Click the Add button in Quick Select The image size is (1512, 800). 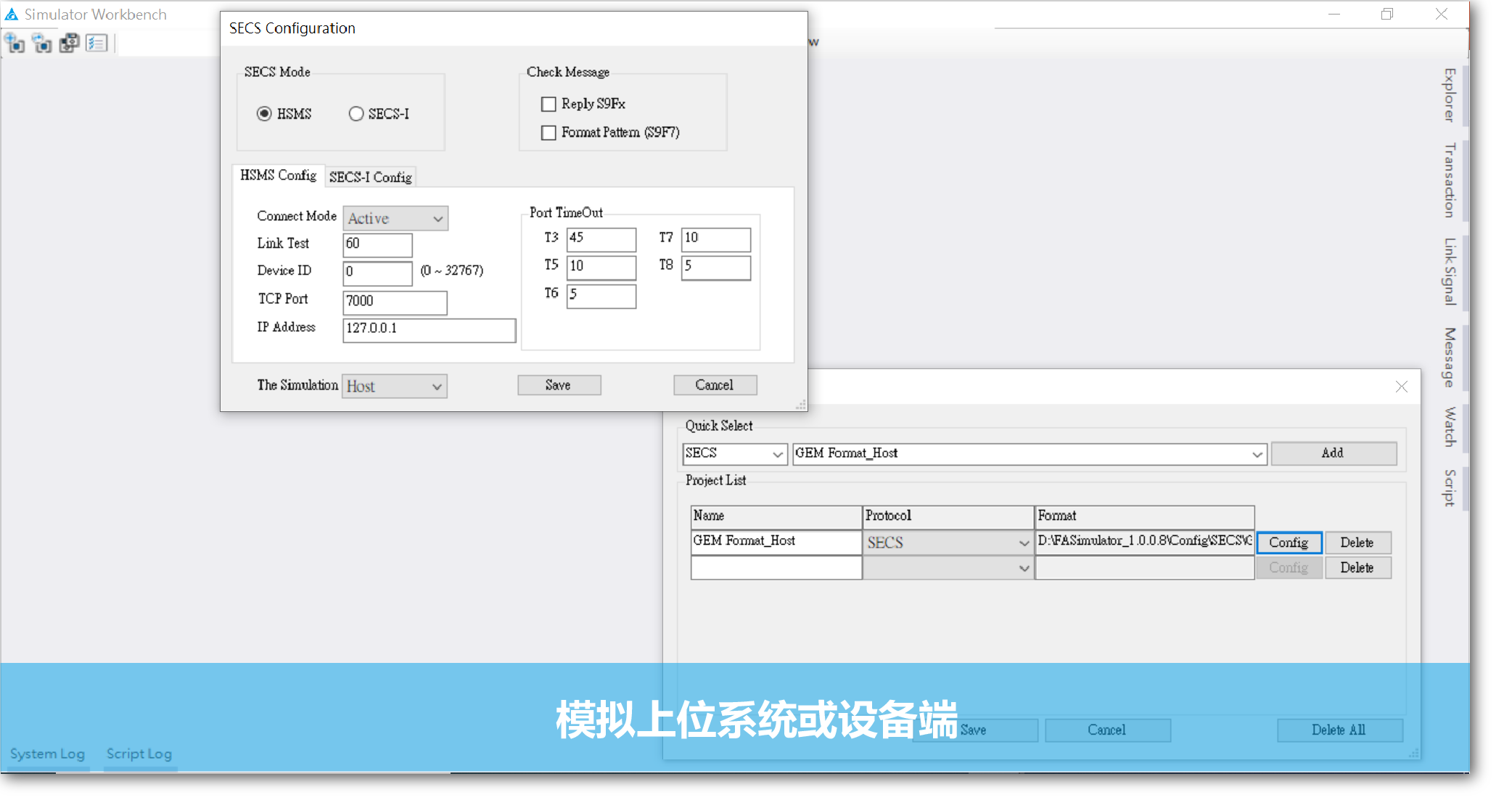tap(1333, 453)
